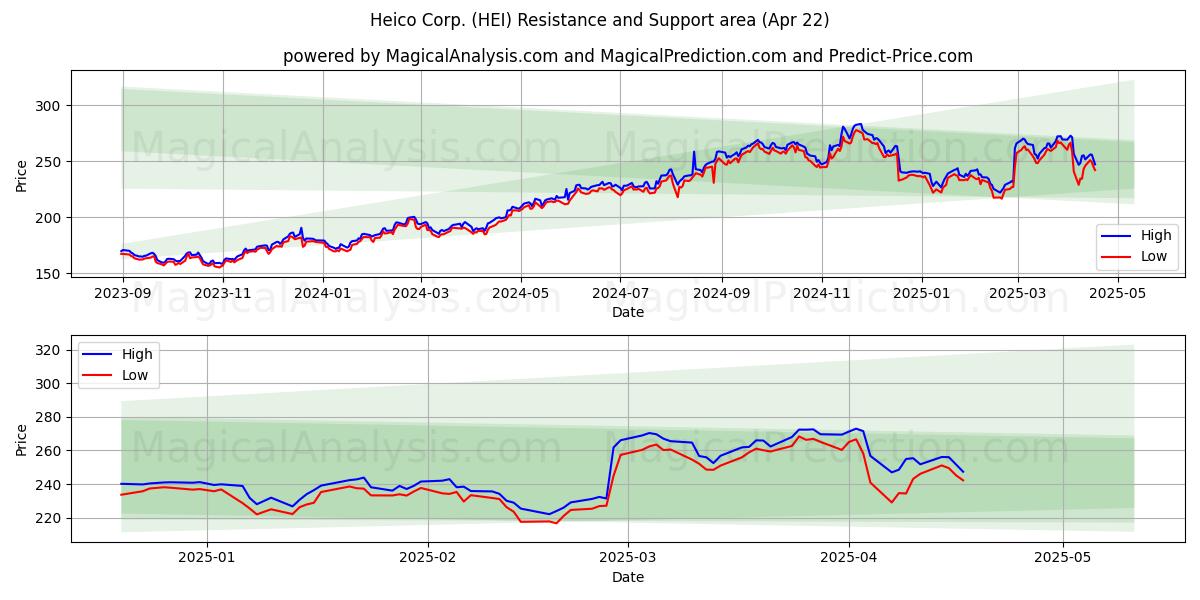This screenshot has height=600, width=1200.
Task: Click the '260' price label on bottom chart
Action: (x=50, y=451)
